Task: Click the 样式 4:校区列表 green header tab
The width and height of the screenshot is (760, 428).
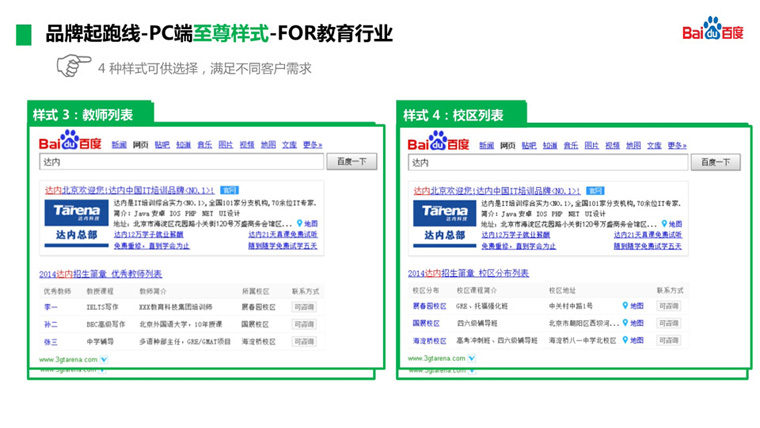Action: 461,113
